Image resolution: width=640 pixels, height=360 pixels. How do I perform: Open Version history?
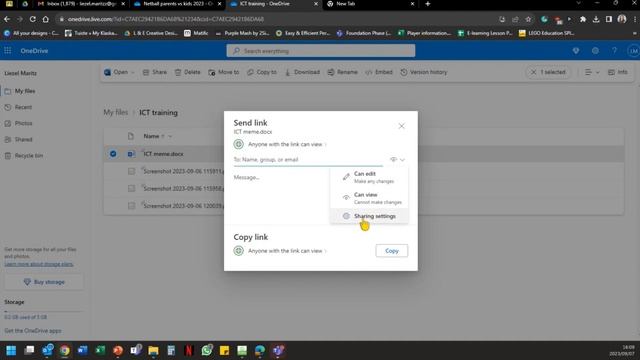coord(424,72)
